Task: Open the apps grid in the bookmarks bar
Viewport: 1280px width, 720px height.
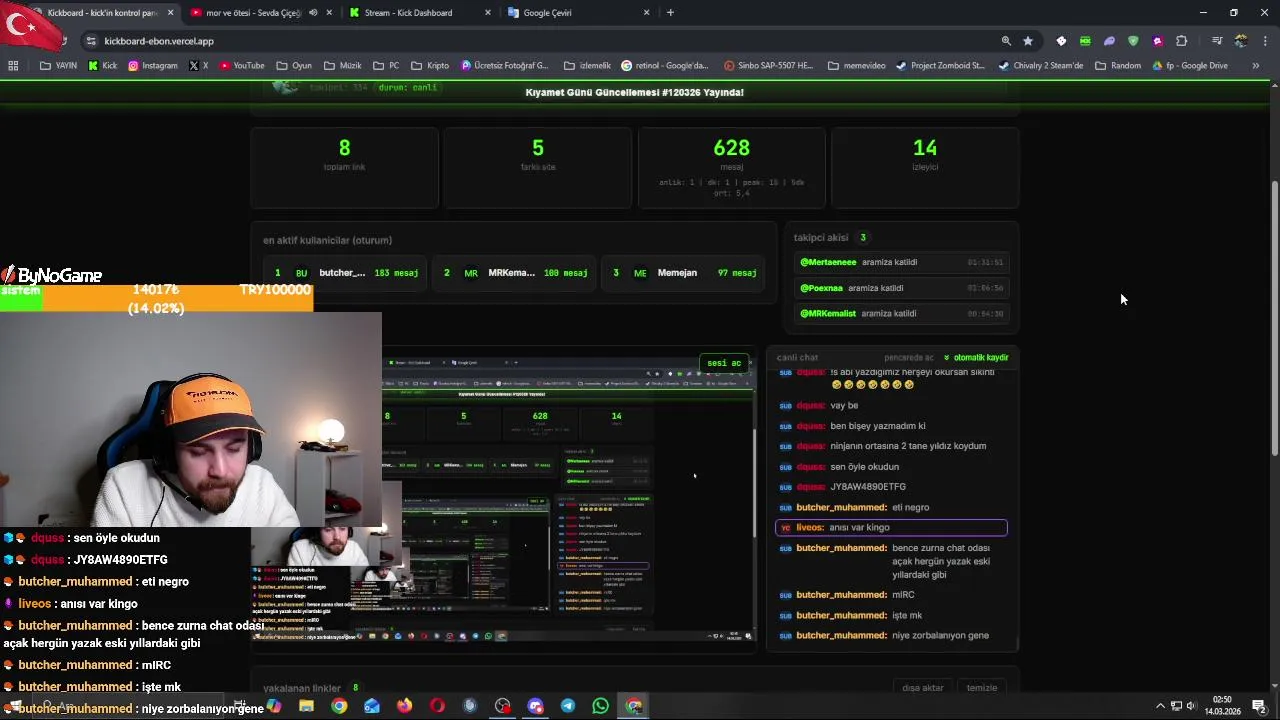Action: coord(13,66)
